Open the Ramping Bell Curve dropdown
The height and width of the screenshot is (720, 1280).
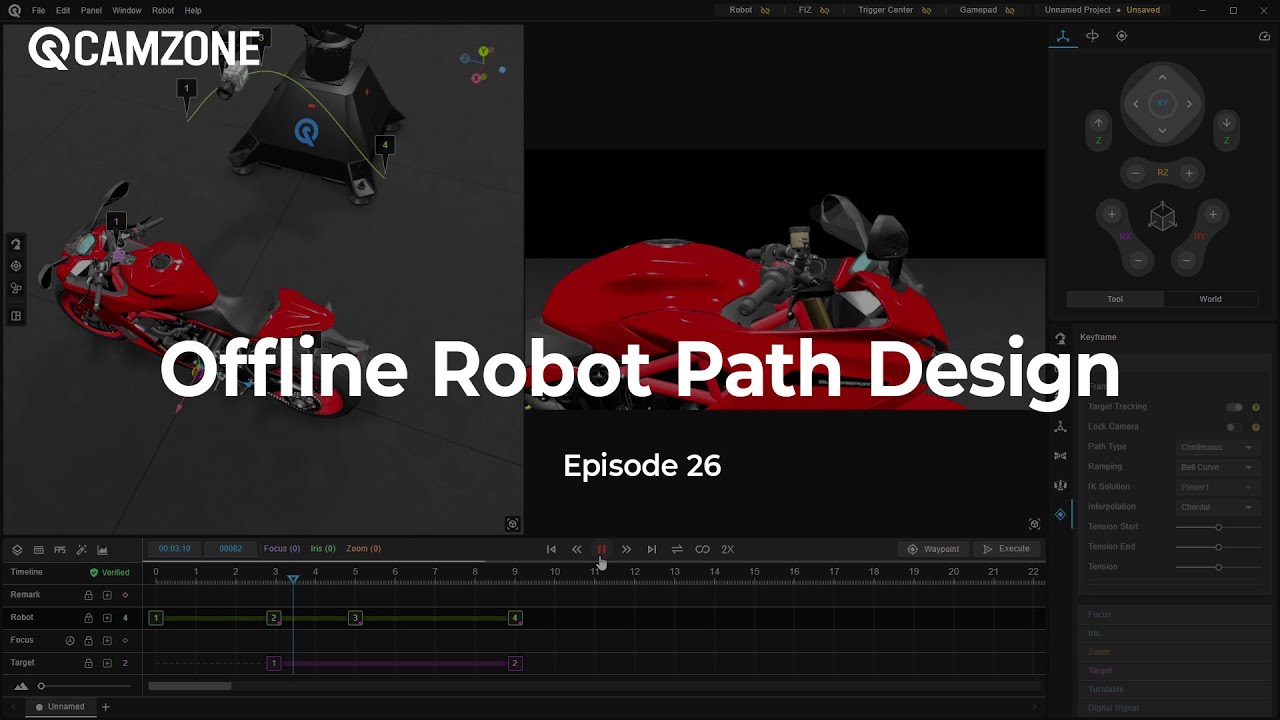(x=1217, y=467)
